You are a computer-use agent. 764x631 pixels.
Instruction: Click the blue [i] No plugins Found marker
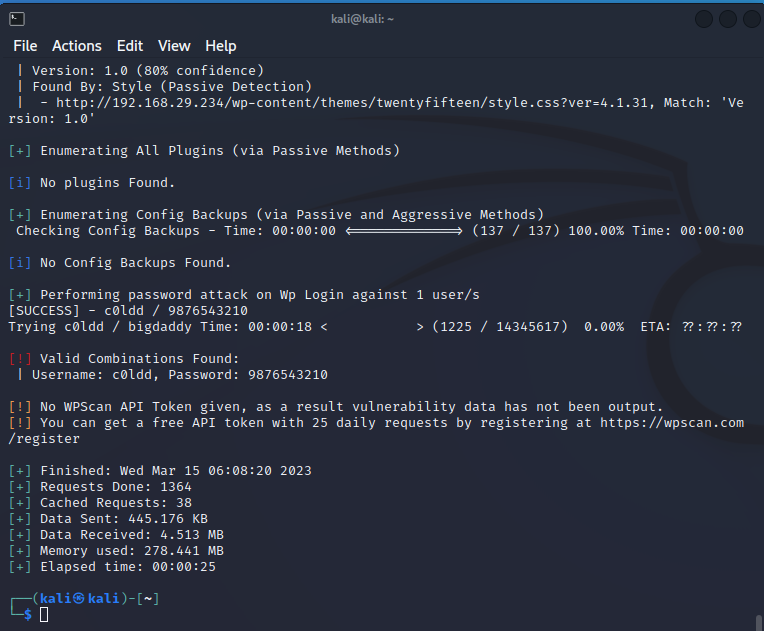point(20,183)
